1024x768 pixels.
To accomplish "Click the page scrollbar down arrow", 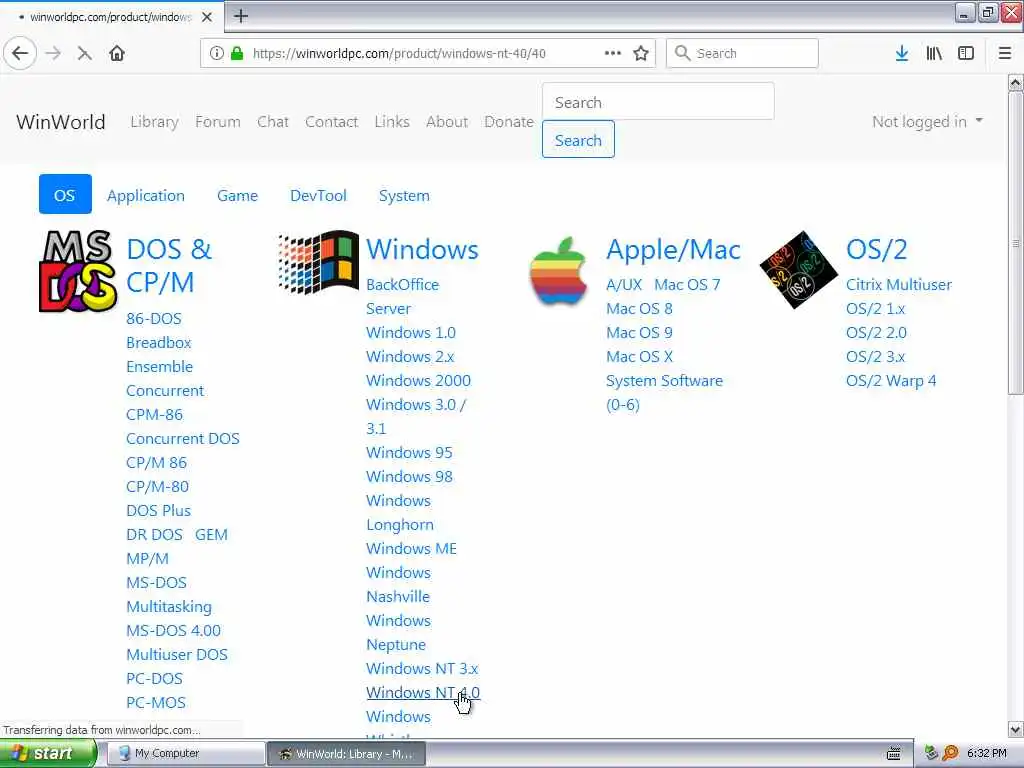I will pos(1016,729).
